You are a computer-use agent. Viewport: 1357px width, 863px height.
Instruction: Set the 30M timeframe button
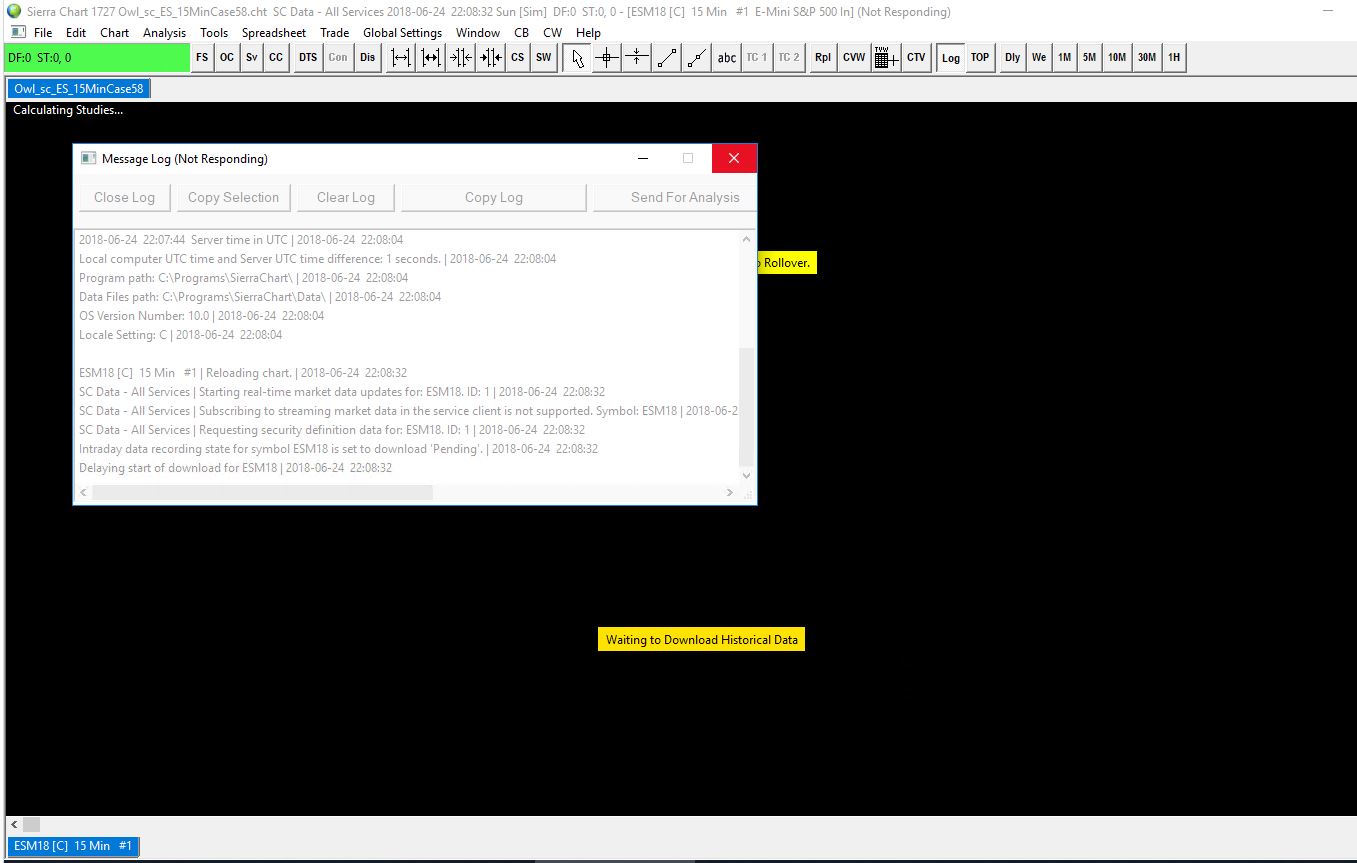click(x=1147, y=58)
